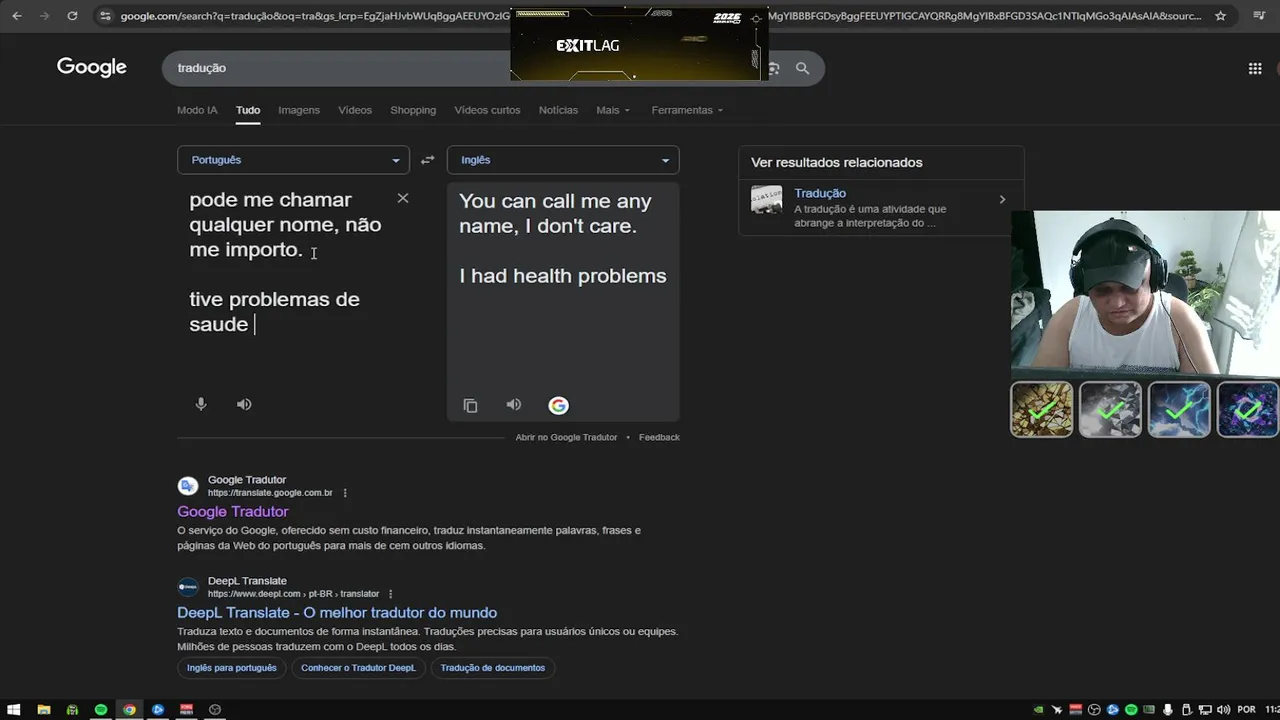Click the Inglês para português chip
This screenshot has height=720, width=1280.
click(231, 668)
